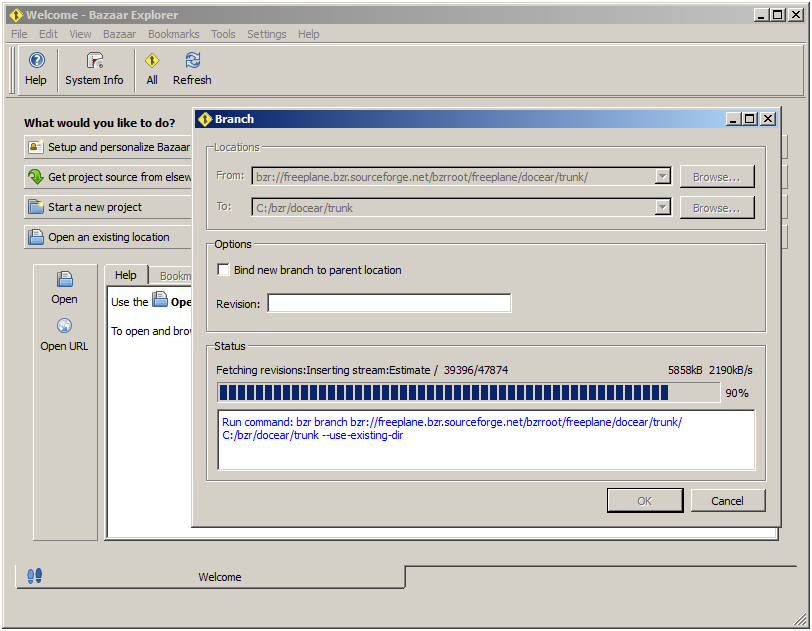
Task: Switch to the Help tab
Action: (x=126, y=275)
